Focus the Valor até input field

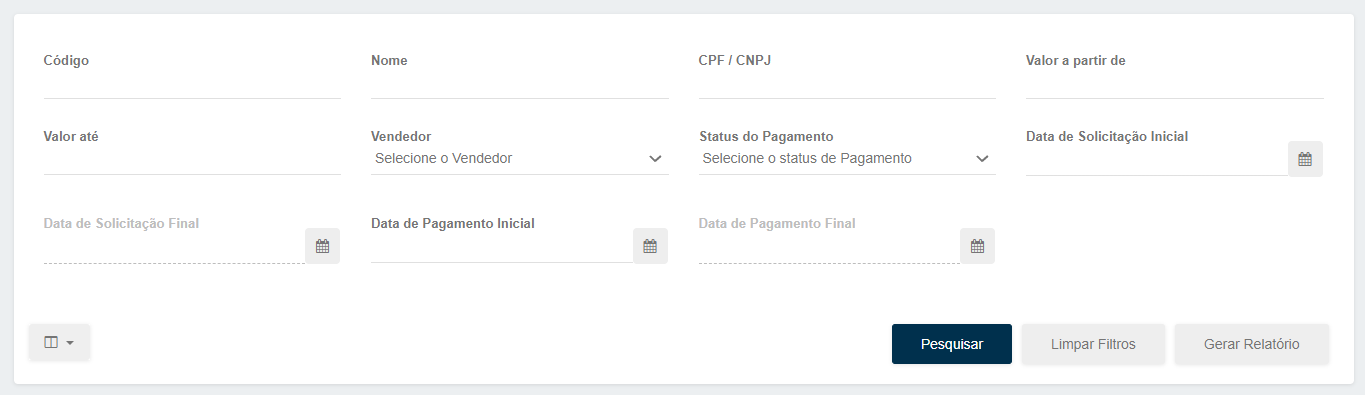pyautogui.click(x=192, y=160)
